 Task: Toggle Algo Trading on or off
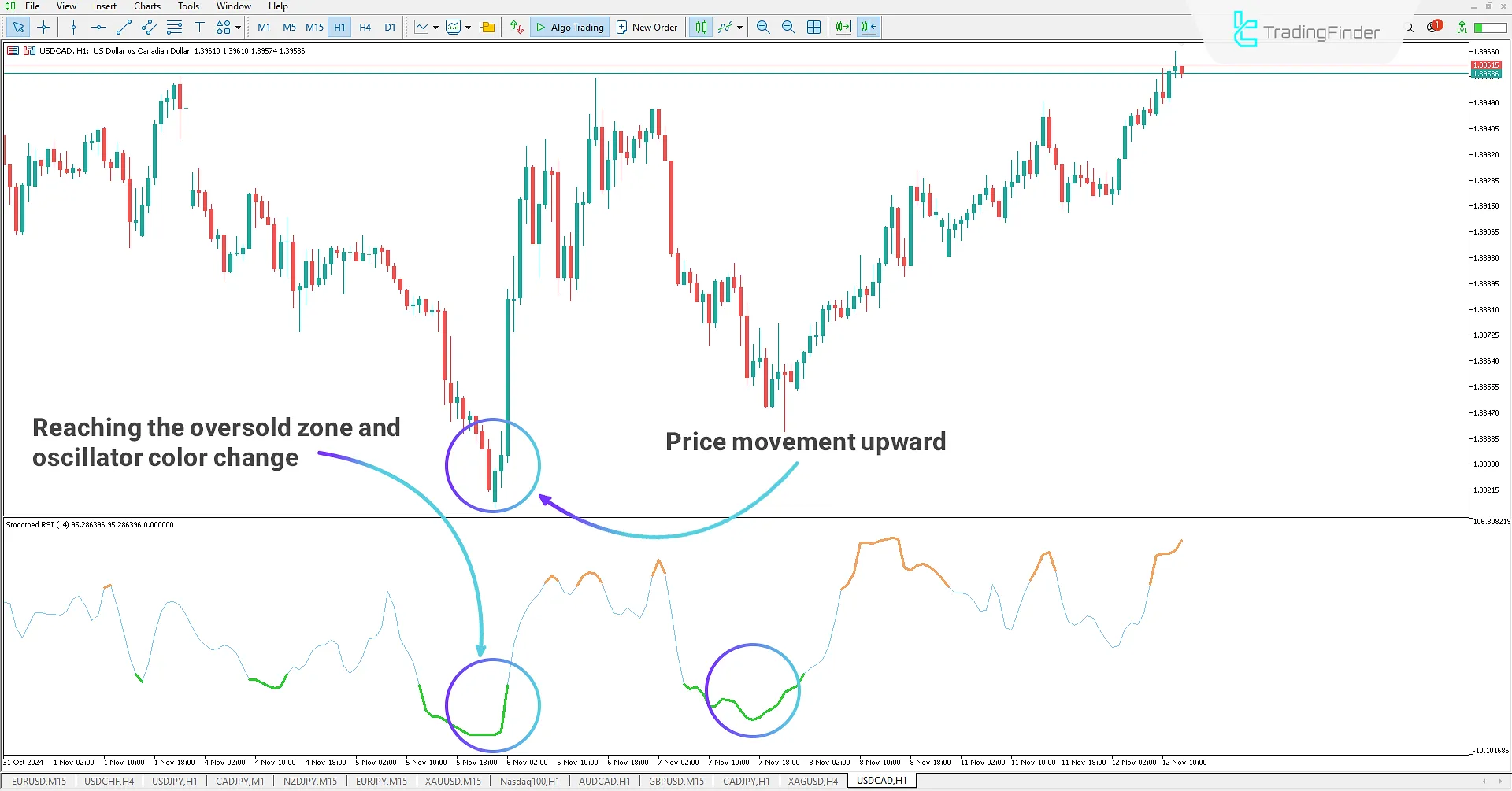569,27
